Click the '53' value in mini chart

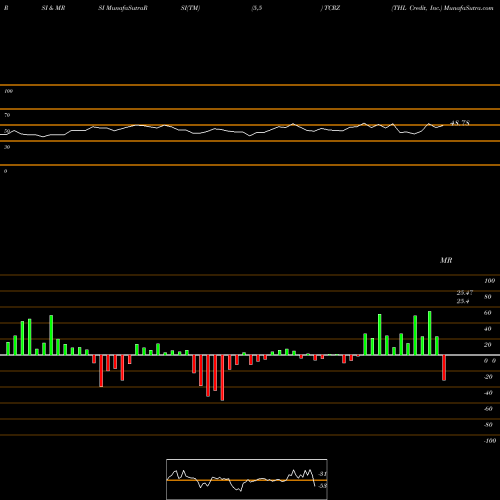[323, 486]
